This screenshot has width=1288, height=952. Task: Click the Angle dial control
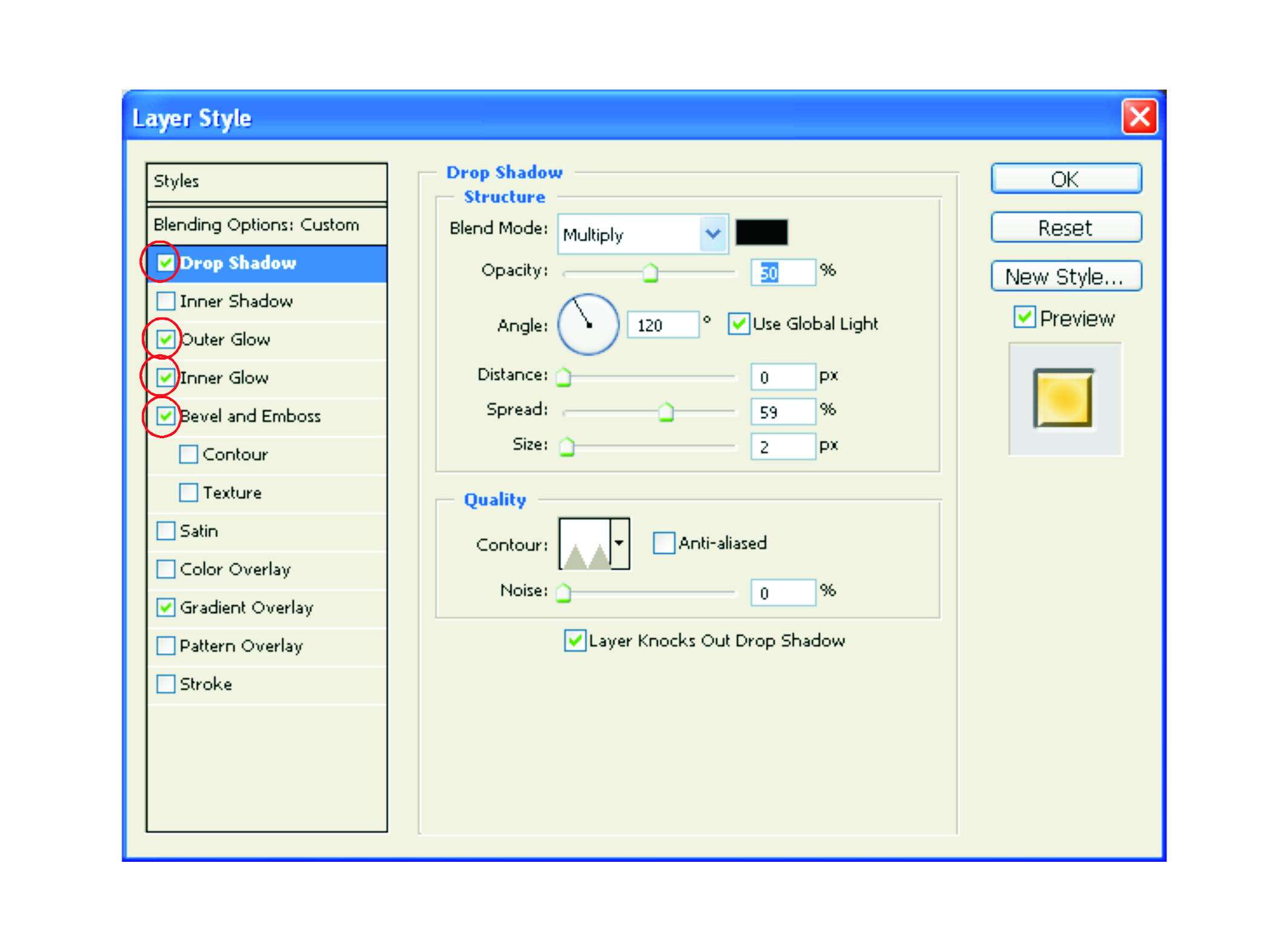(x=587, y=324)
